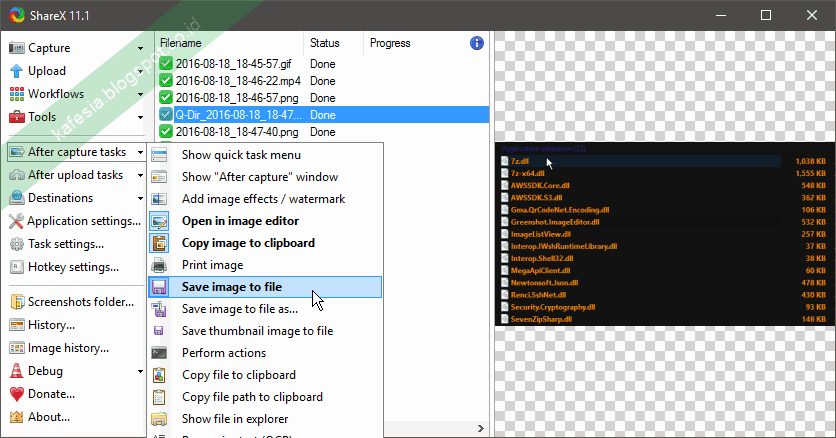Expand the Workflows submenu arrow
Image resolution: width=836 pixels, height=438 pixels.
pyautogui.click(x=140, y=94)
